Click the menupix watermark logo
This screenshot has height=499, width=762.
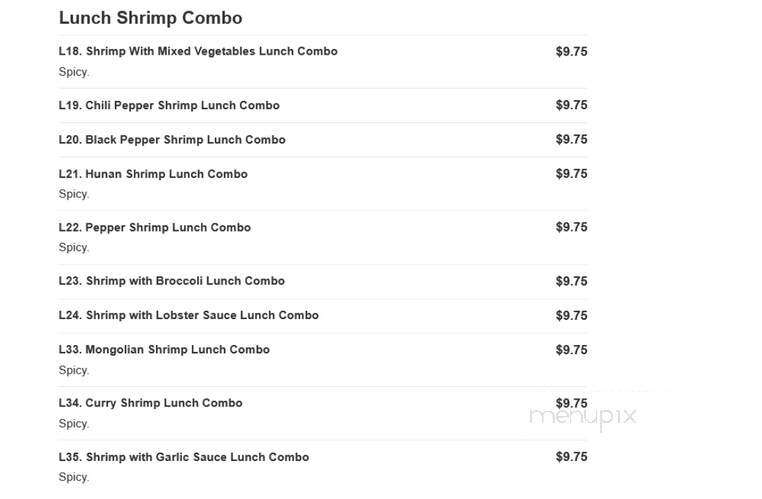coord(583,418)
